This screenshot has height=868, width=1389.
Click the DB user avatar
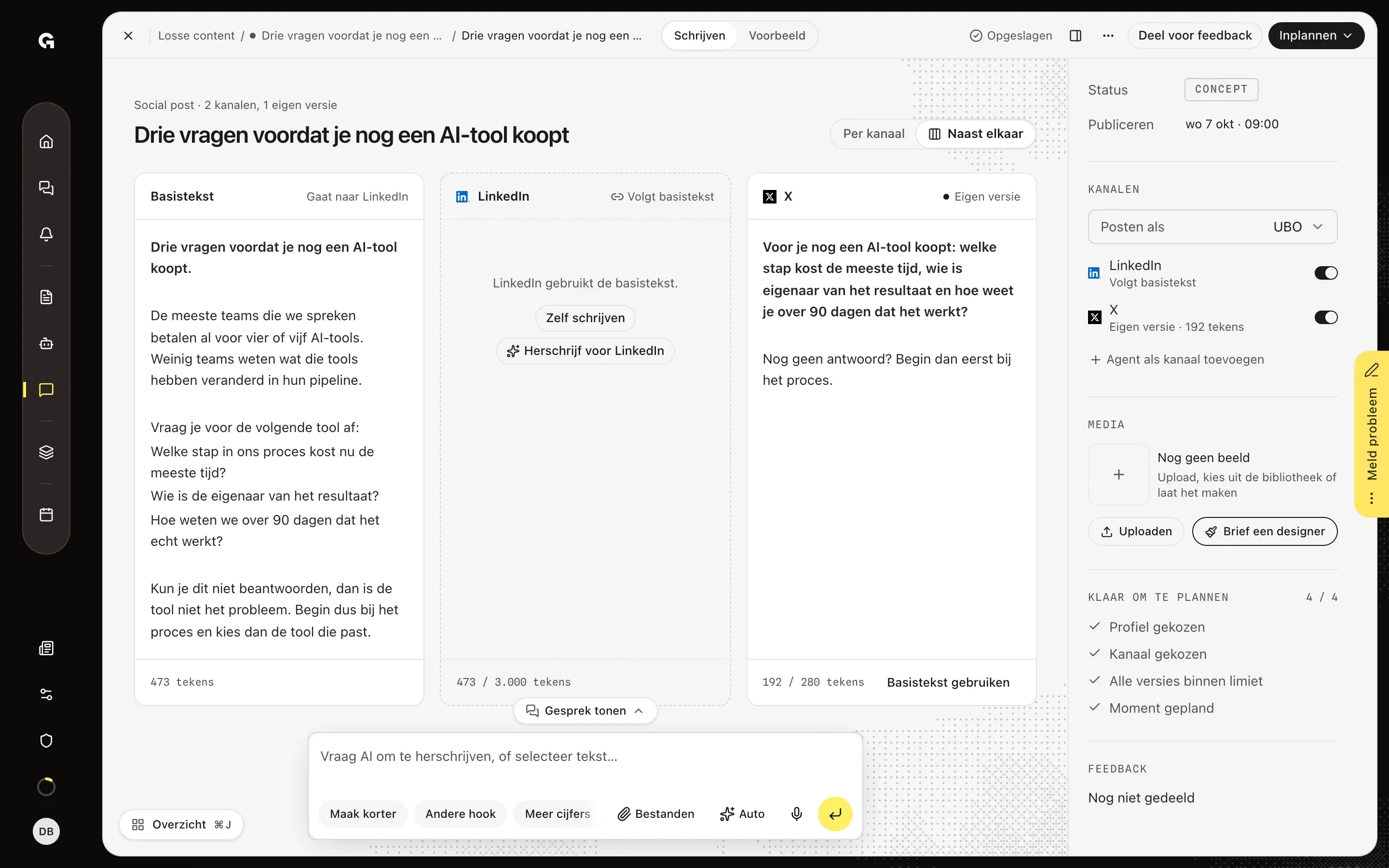(x=46, y=831)
